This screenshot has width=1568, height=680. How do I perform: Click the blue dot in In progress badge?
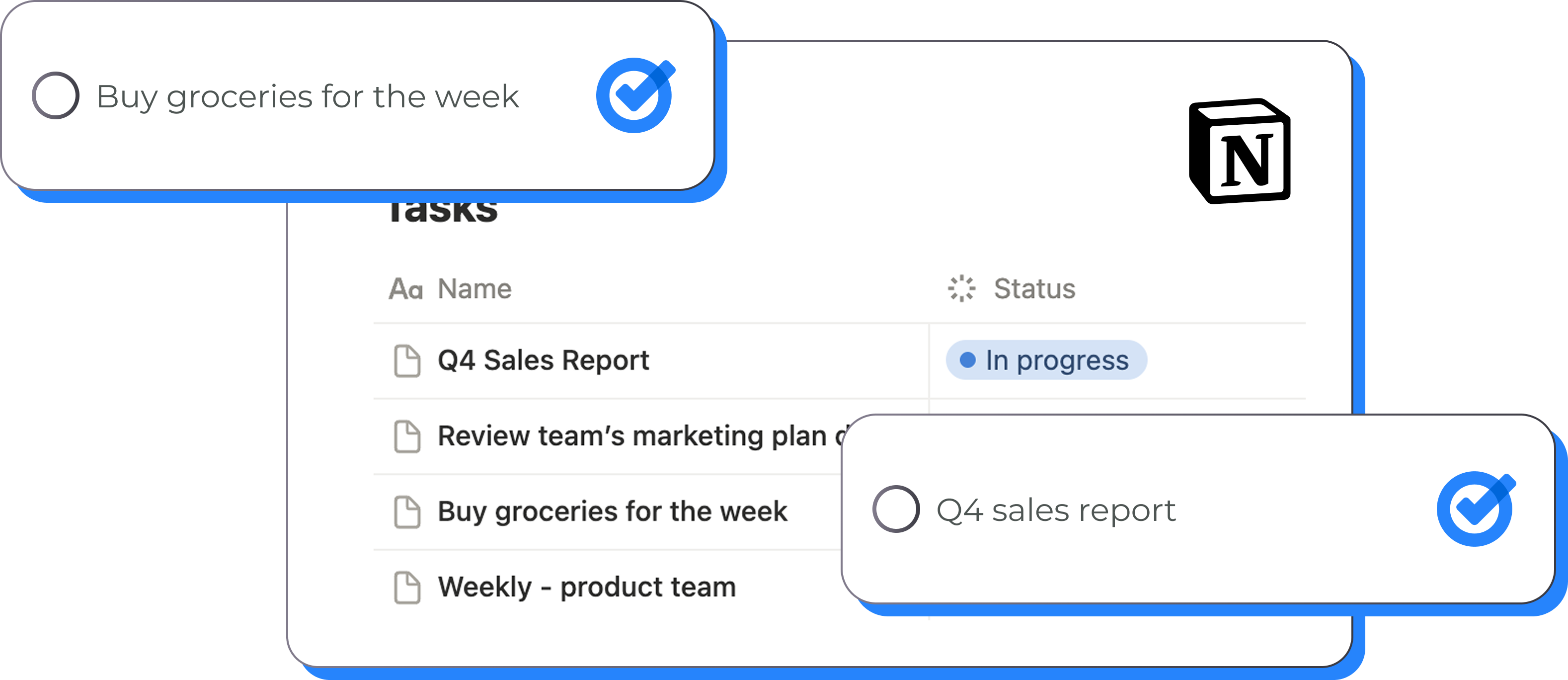pos(967,360)
